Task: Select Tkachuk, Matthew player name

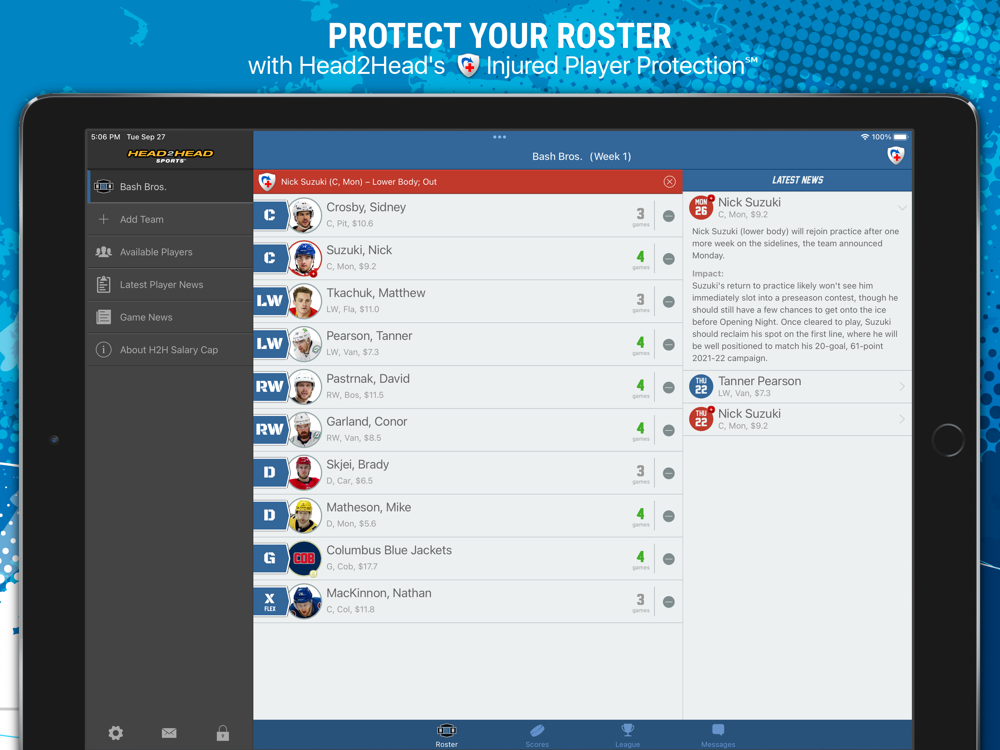Action: pos(376,293)
